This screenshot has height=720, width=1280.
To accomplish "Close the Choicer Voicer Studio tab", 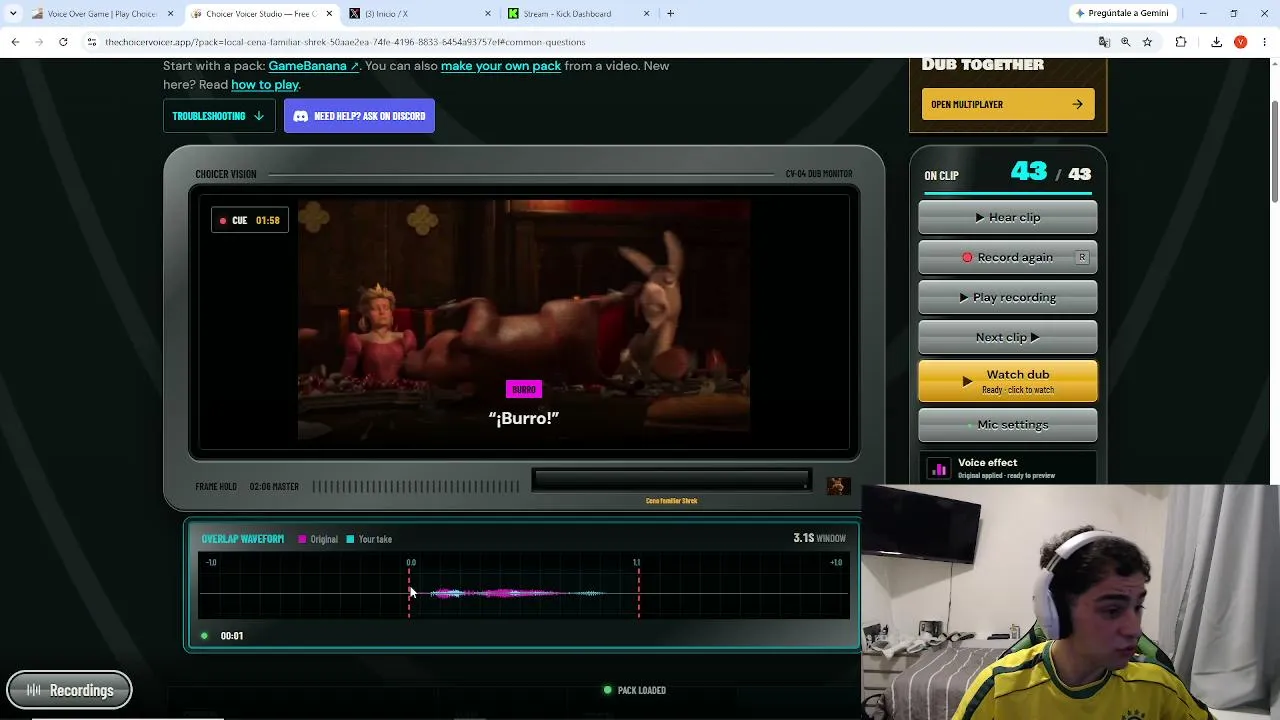I will pos(329,14).
